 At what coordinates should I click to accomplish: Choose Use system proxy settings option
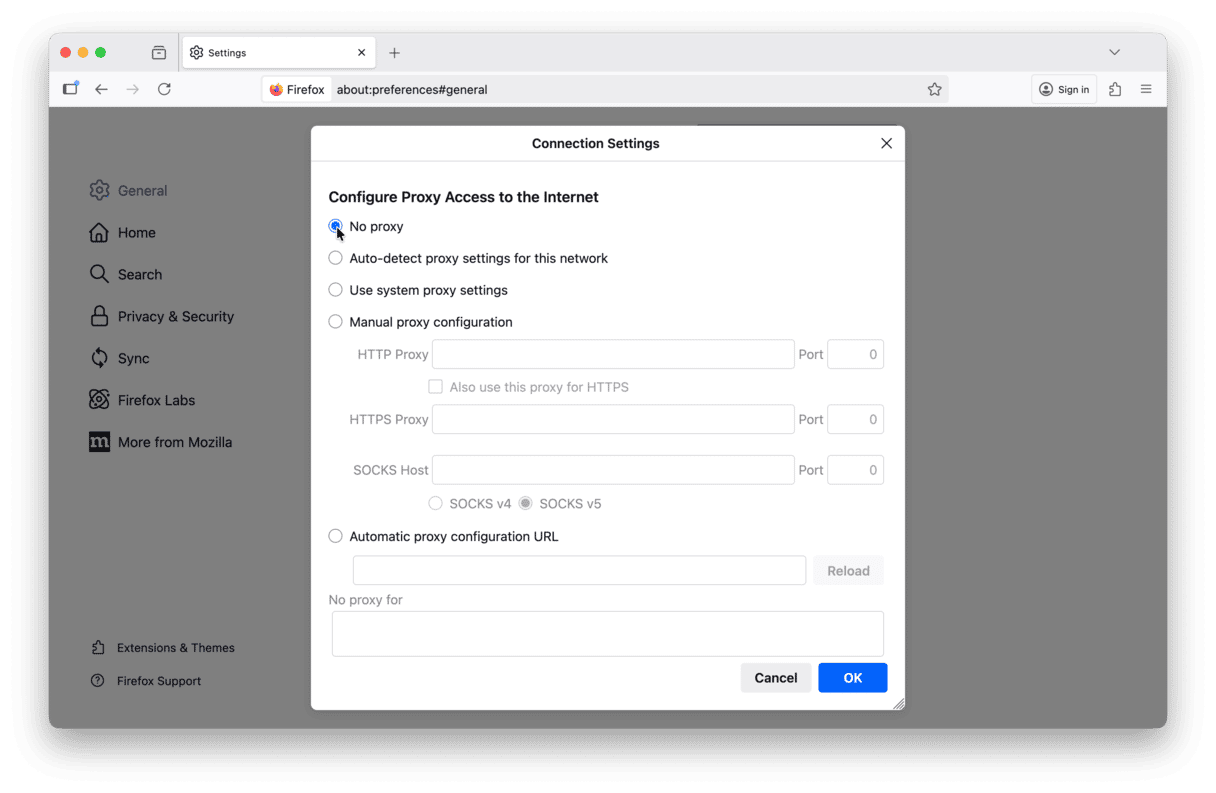[x=336, y=290]
